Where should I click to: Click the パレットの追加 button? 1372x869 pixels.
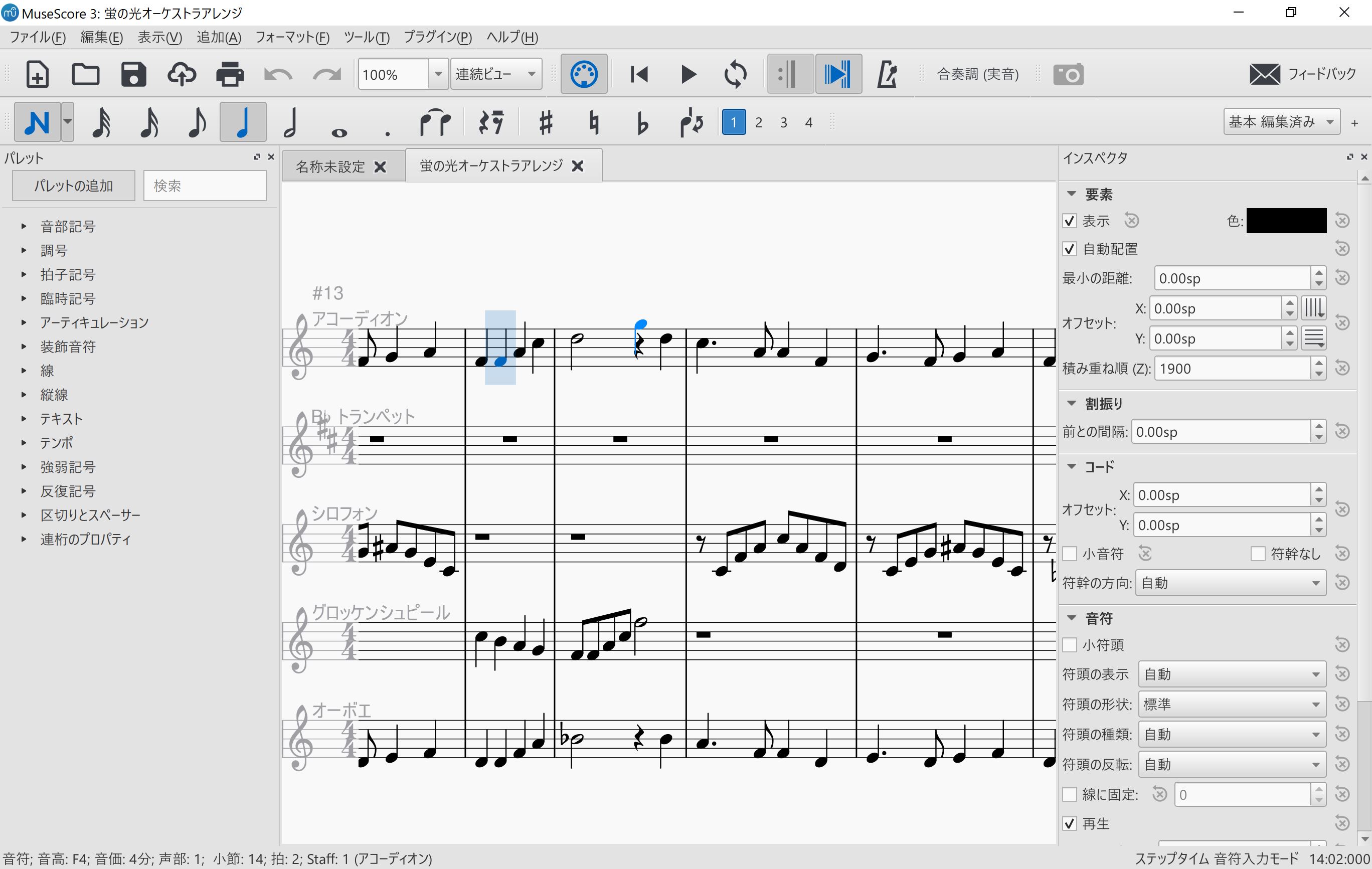pyautogui.click(x=74, y=186)
